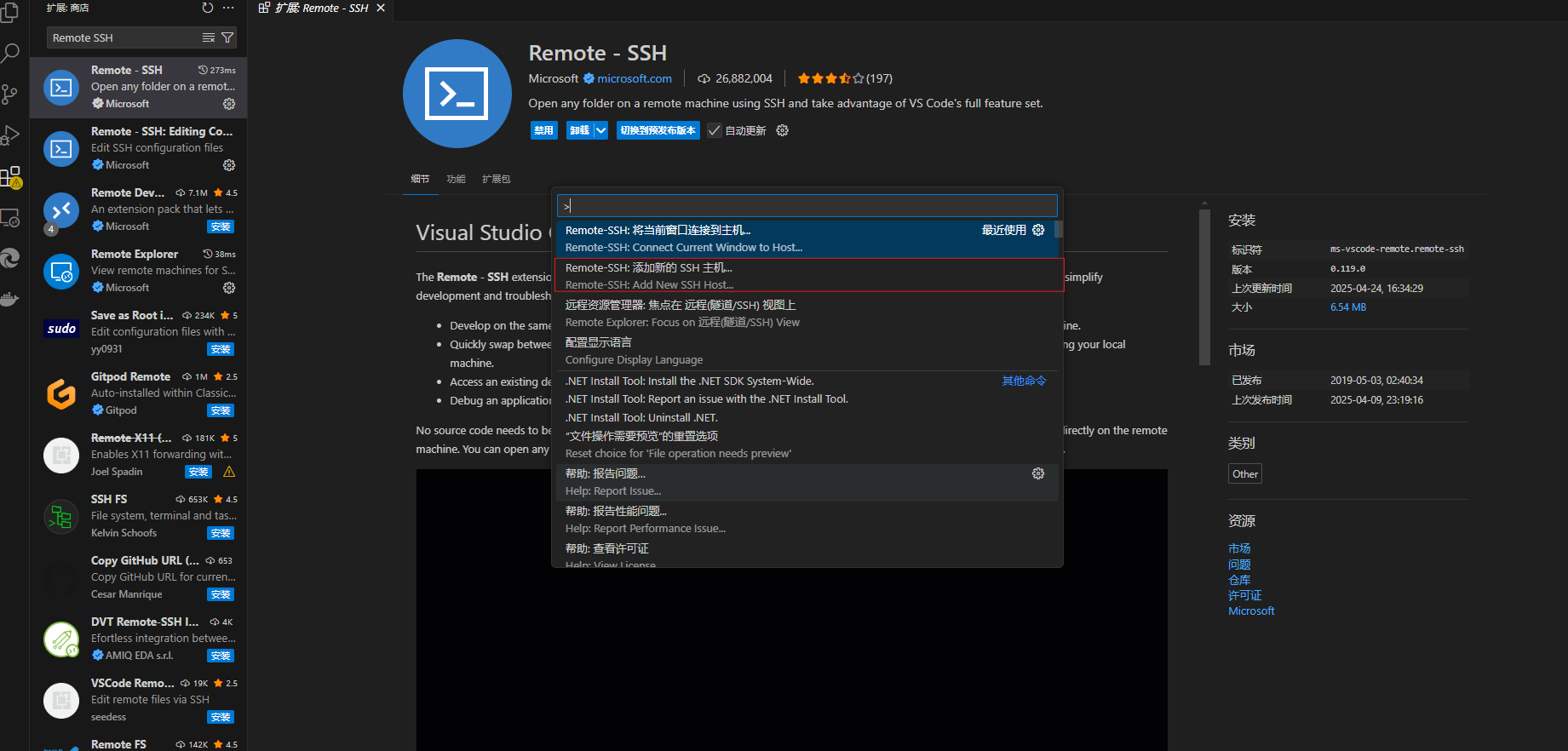1568x751 pixels.
Task: Switch to the 功能 features tab
Action: click(x=456, y=179)
